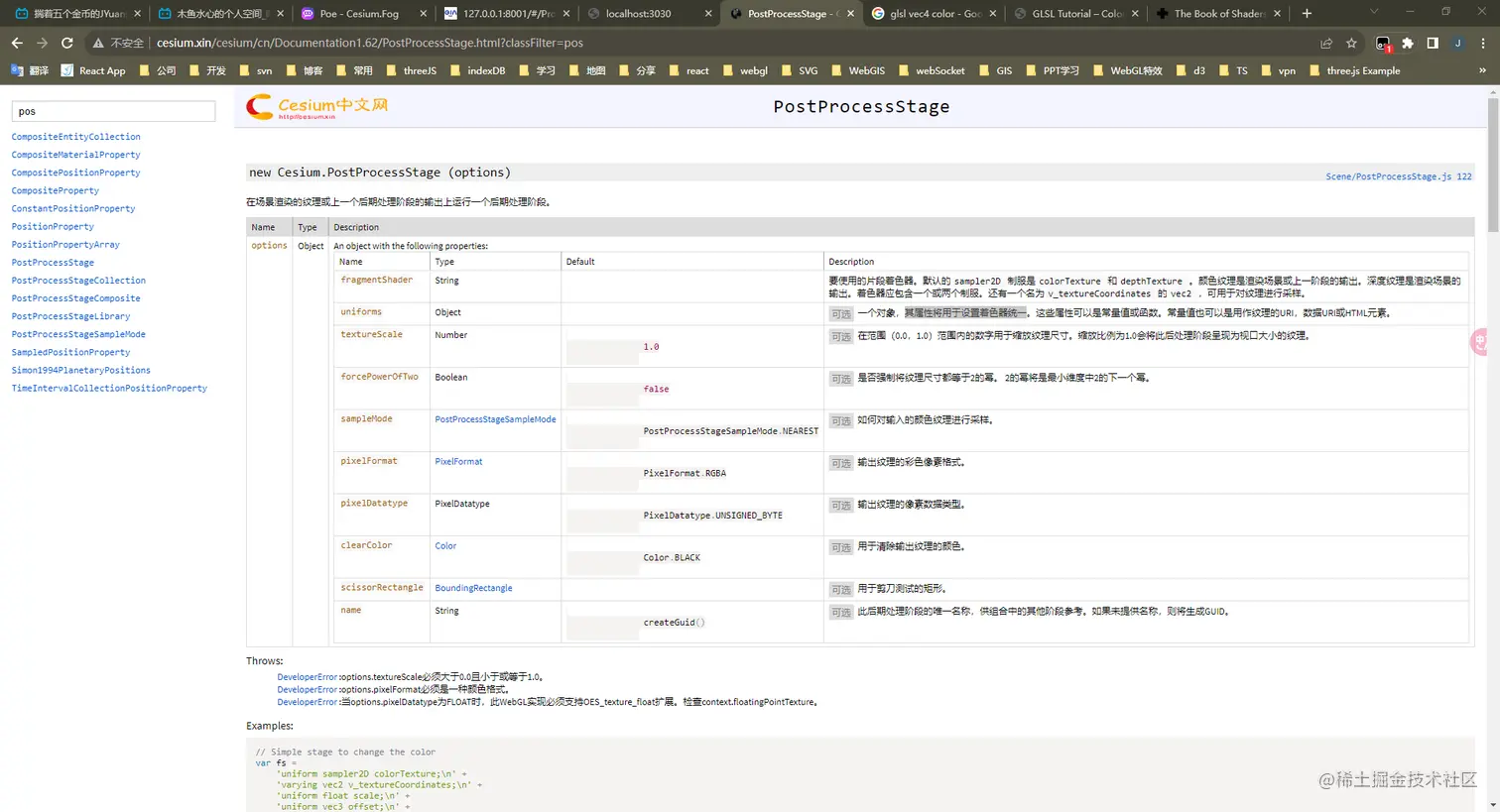Open the WebGL特效 bookmark folder
This screenshot has height=812, width=1500.
pos(1127,70)
